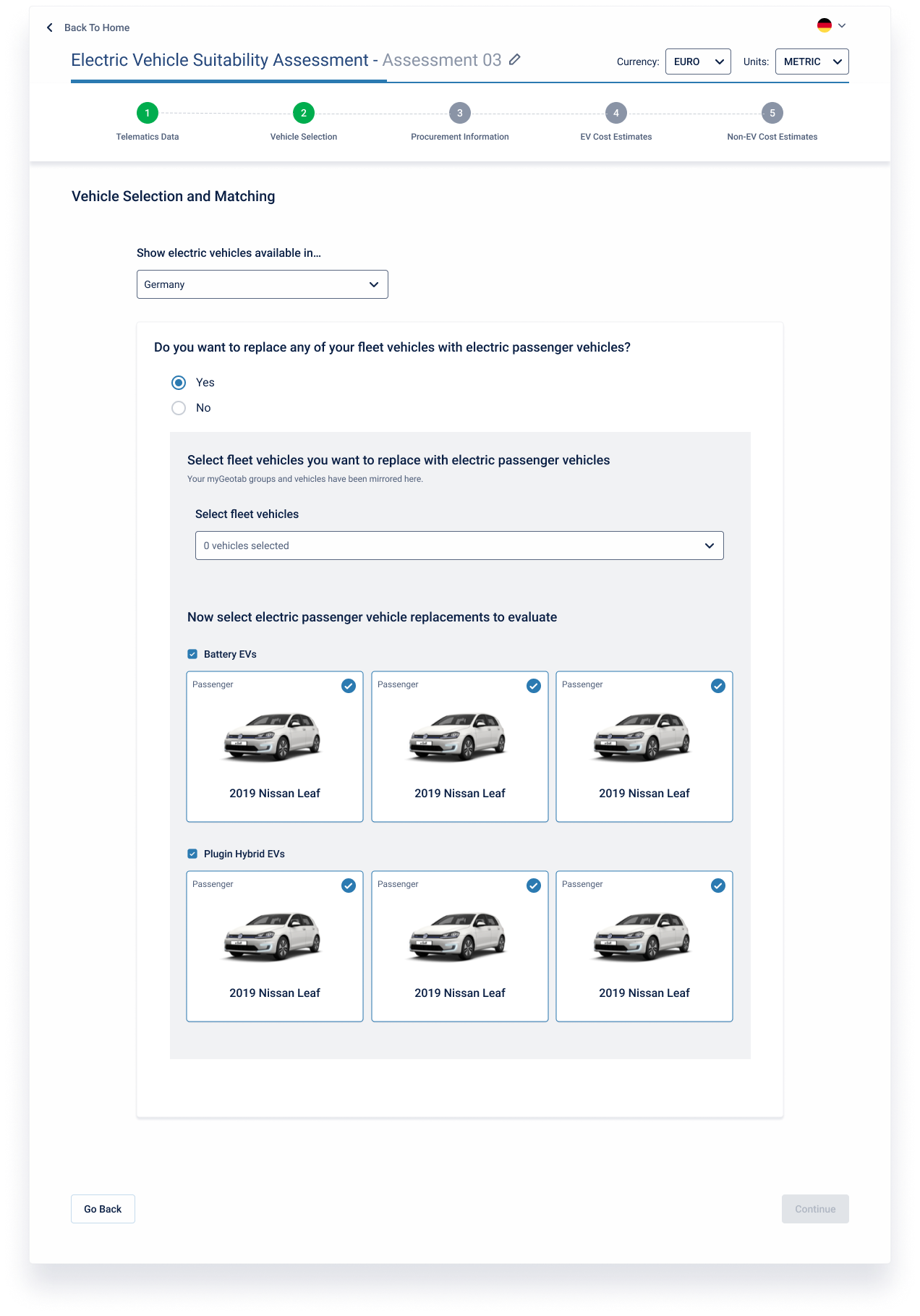Viewport: 920px width, 1316px height.
Task: Expand the 0 vehicles selected dropdown
Action: pos(459,545)
